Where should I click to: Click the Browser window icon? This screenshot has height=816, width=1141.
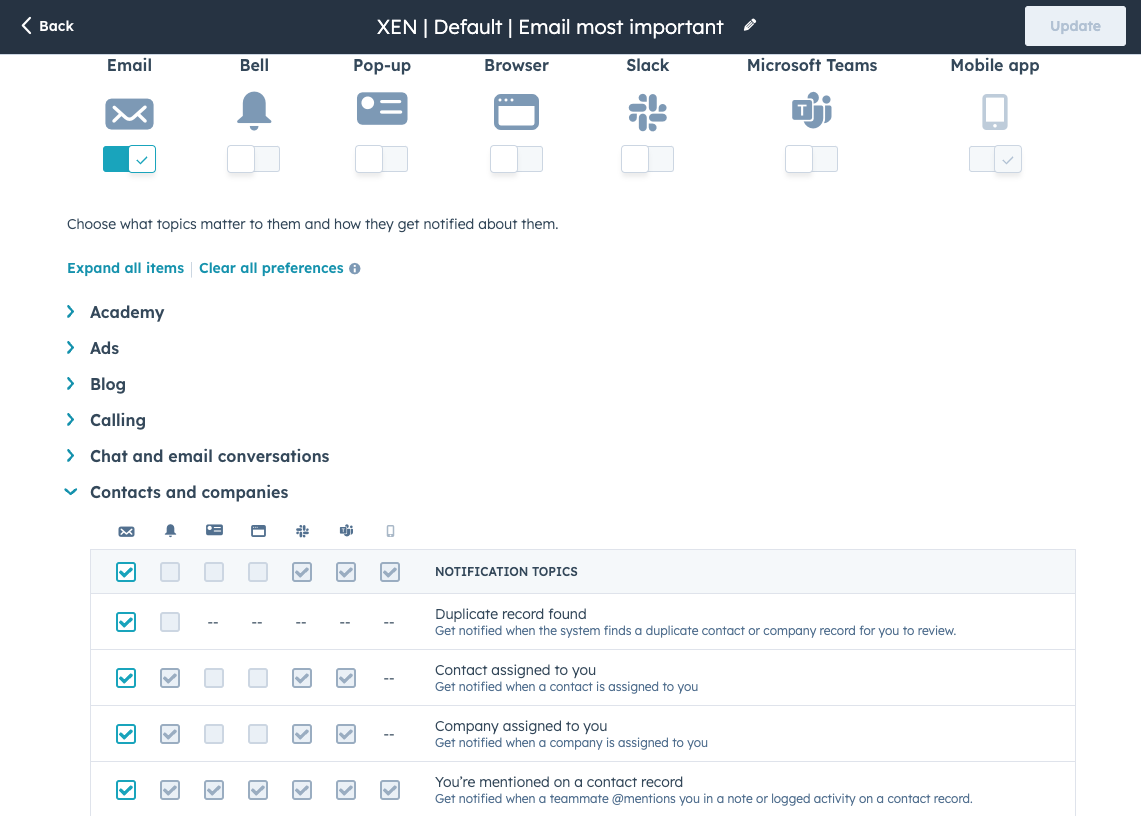point(516,112)
